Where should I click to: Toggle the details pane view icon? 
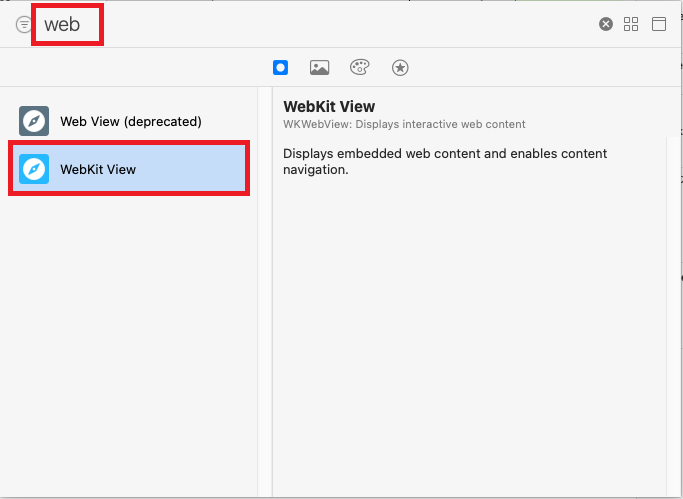[659, 24]
